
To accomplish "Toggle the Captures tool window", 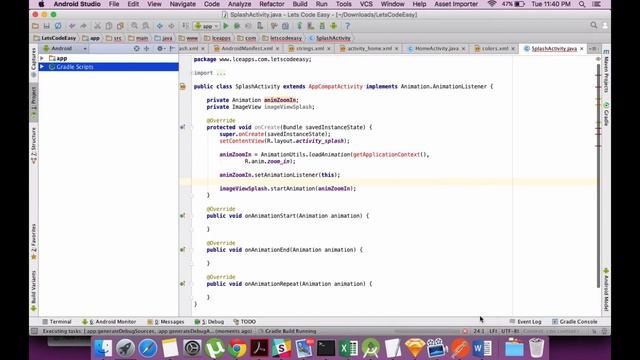I will (x=34, y=62).
